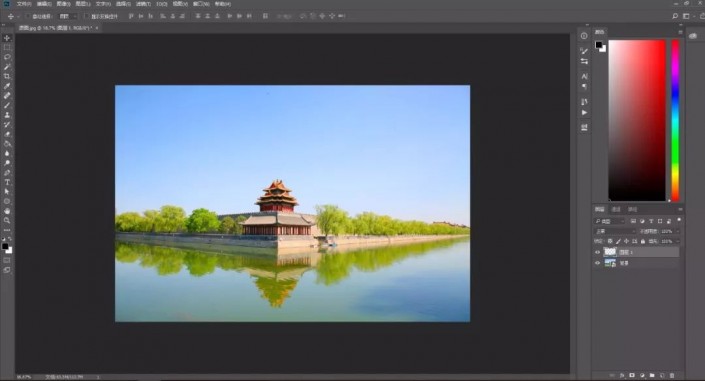The image size is (705, 381).
Task: Add a layer mask from Layers panel bottom
Action: pos(632,375)
